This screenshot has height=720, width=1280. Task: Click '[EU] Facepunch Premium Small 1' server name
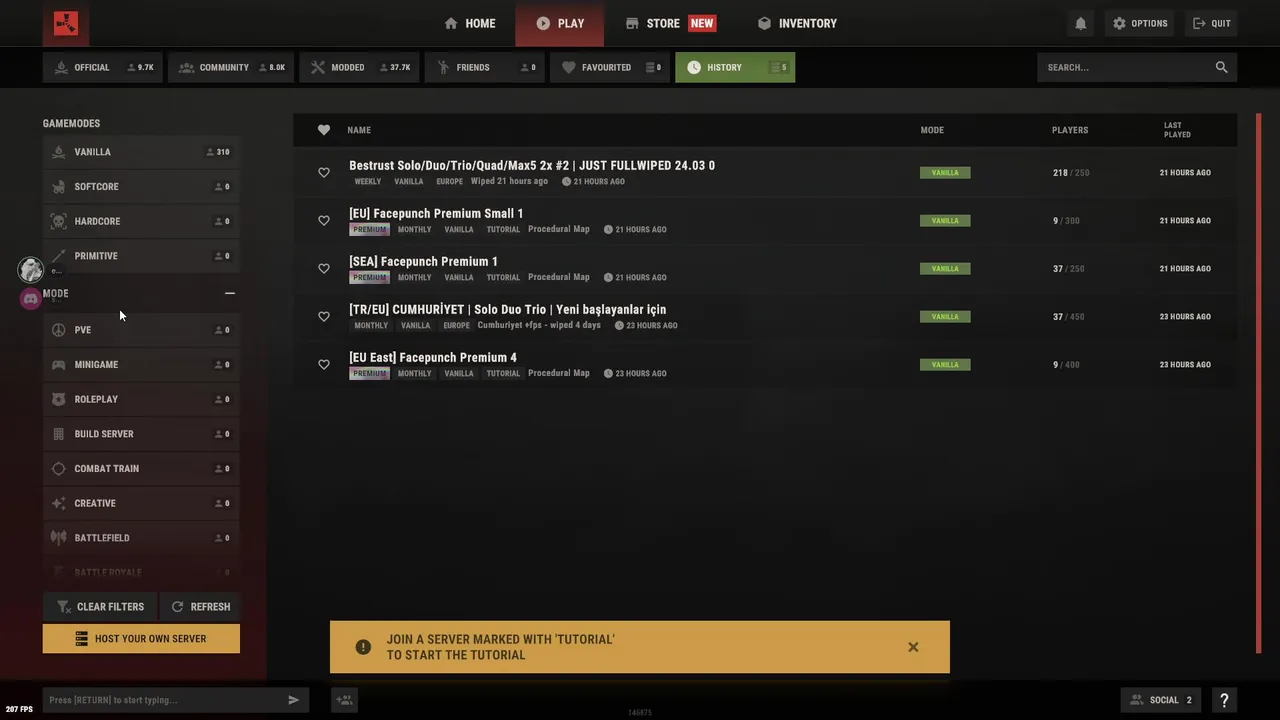(436, 213)
